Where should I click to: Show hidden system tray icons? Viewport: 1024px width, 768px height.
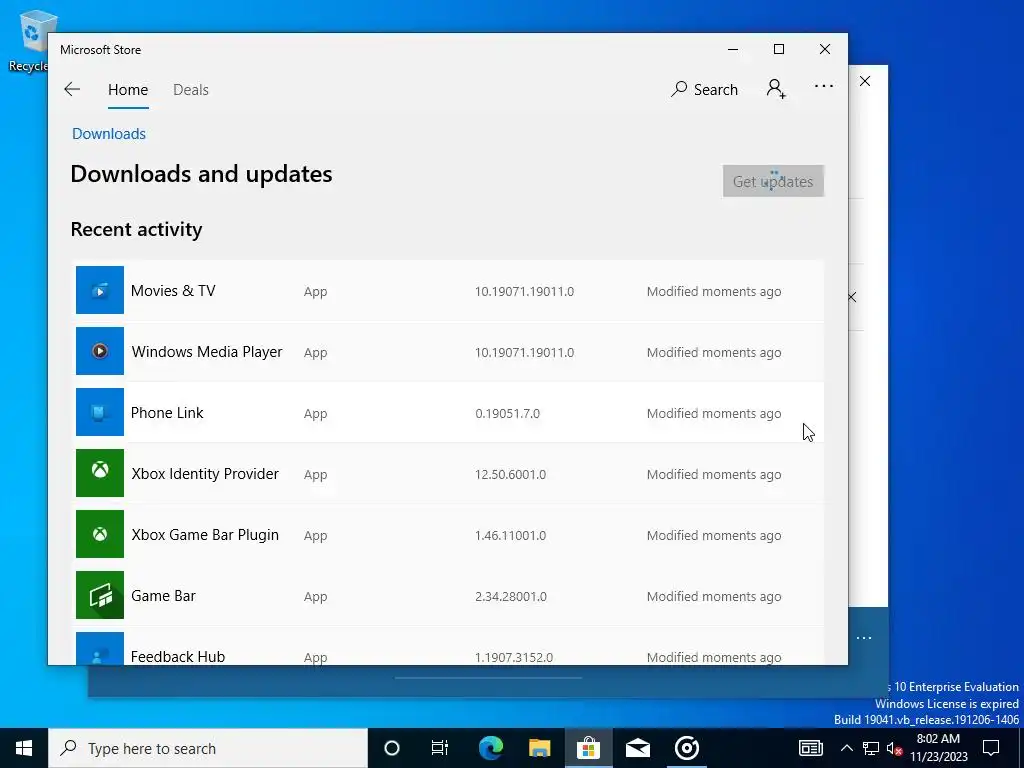point(846,748)
